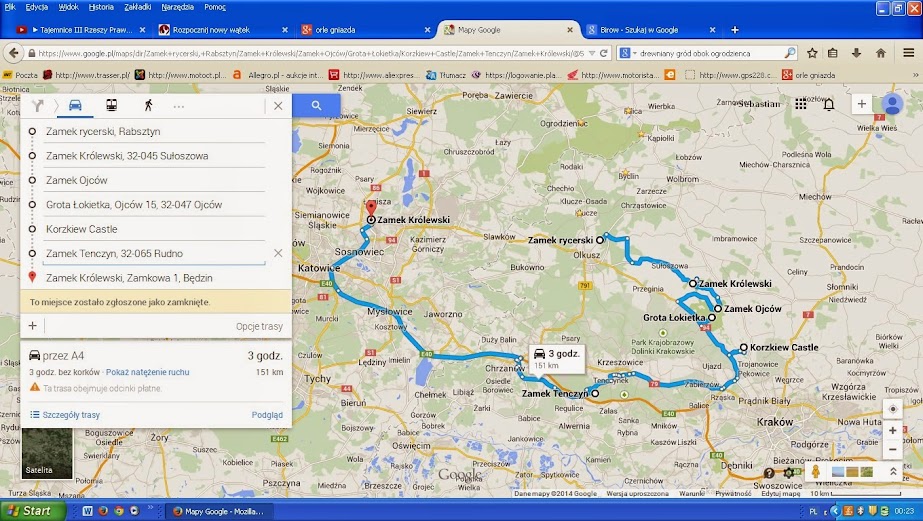Launch Word from quick launch
This screenshot has height=521, width=923.
(x=87, y=511)
